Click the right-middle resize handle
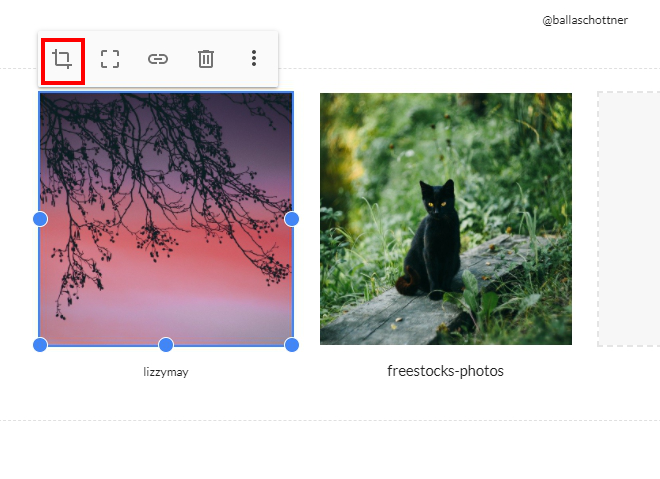Image resolution: width=660 pixels, height=479 pixels. click(x=292, y=219)
